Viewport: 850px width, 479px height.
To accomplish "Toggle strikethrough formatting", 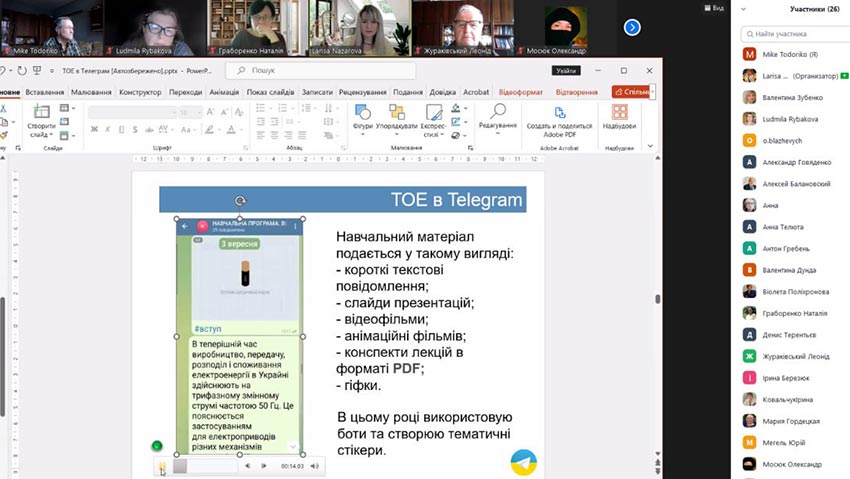I will tap(147, 130).
